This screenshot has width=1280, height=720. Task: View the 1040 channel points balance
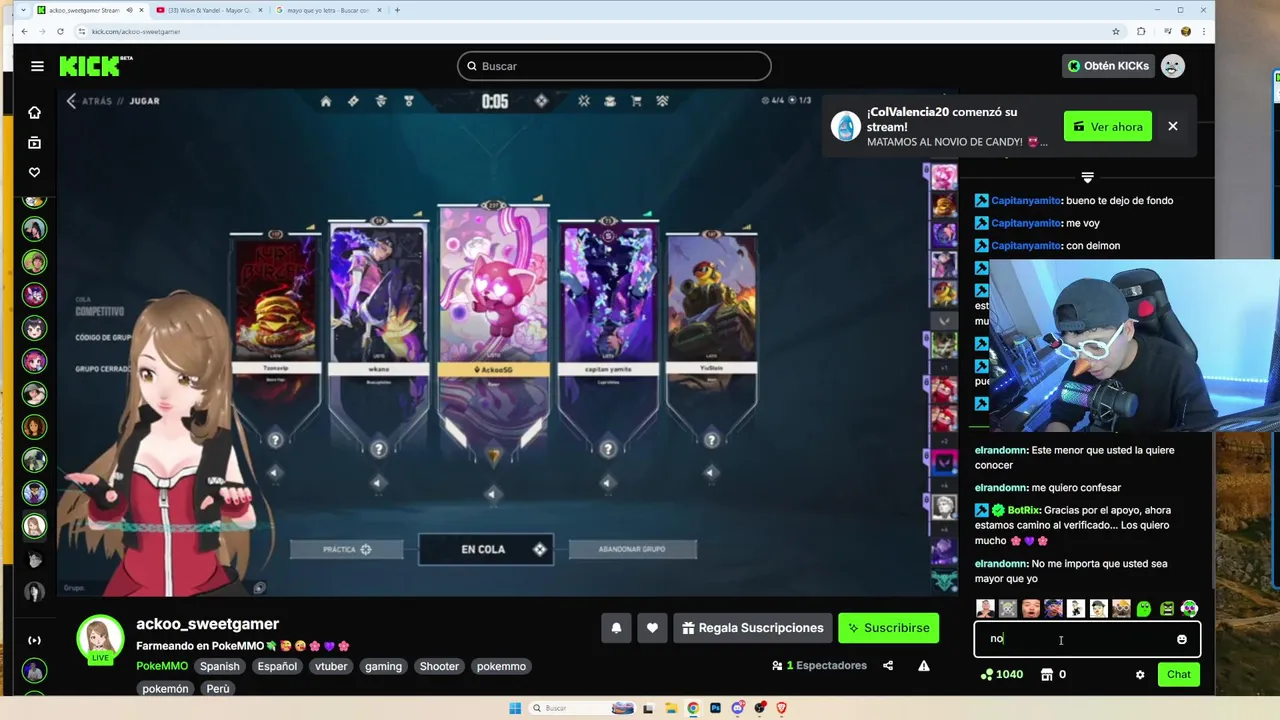click(x=1001, y=675)
